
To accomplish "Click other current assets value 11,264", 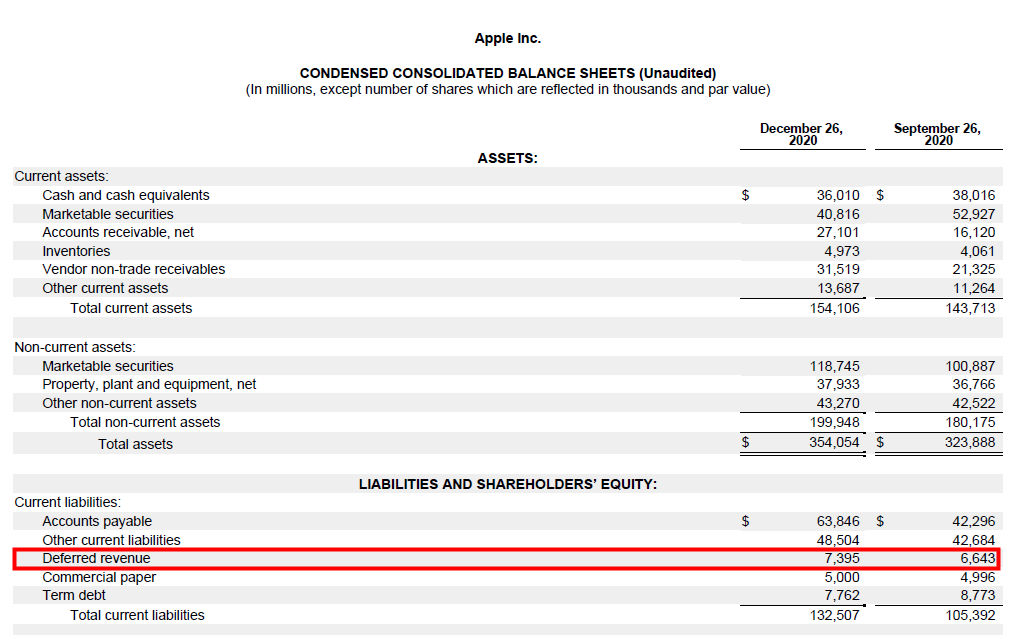I will (973, 288).
